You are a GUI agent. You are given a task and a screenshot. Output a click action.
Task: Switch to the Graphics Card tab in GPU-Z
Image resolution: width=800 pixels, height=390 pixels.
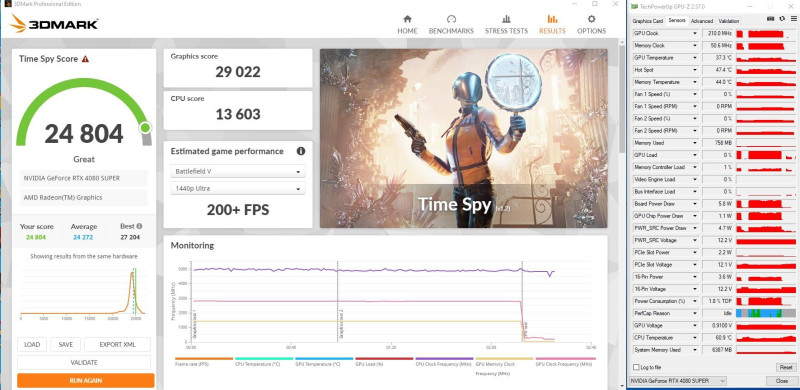(x=647, y=21)
